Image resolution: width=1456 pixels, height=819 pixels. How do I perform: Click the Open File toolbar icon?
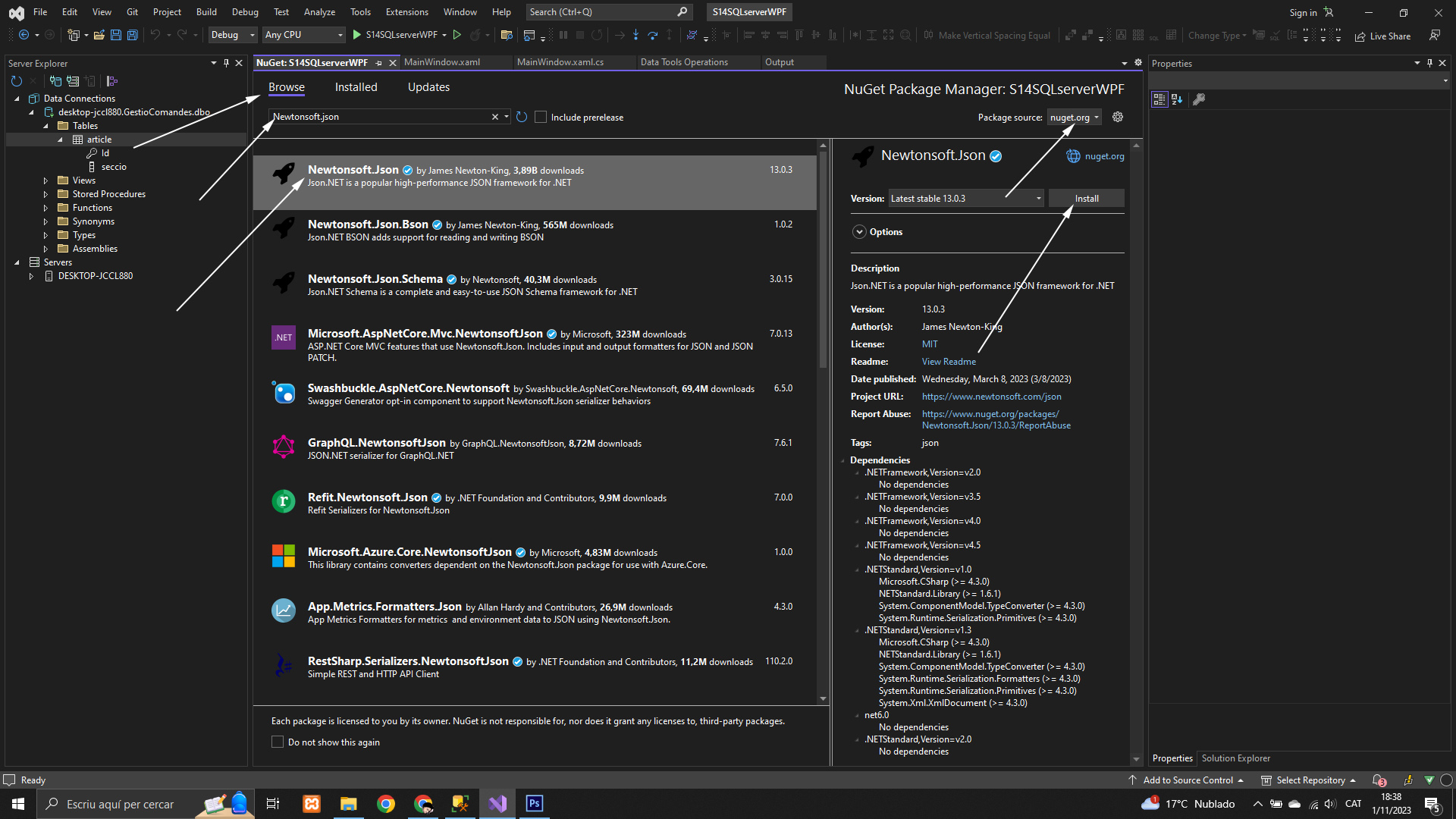(x=99, y=35)
